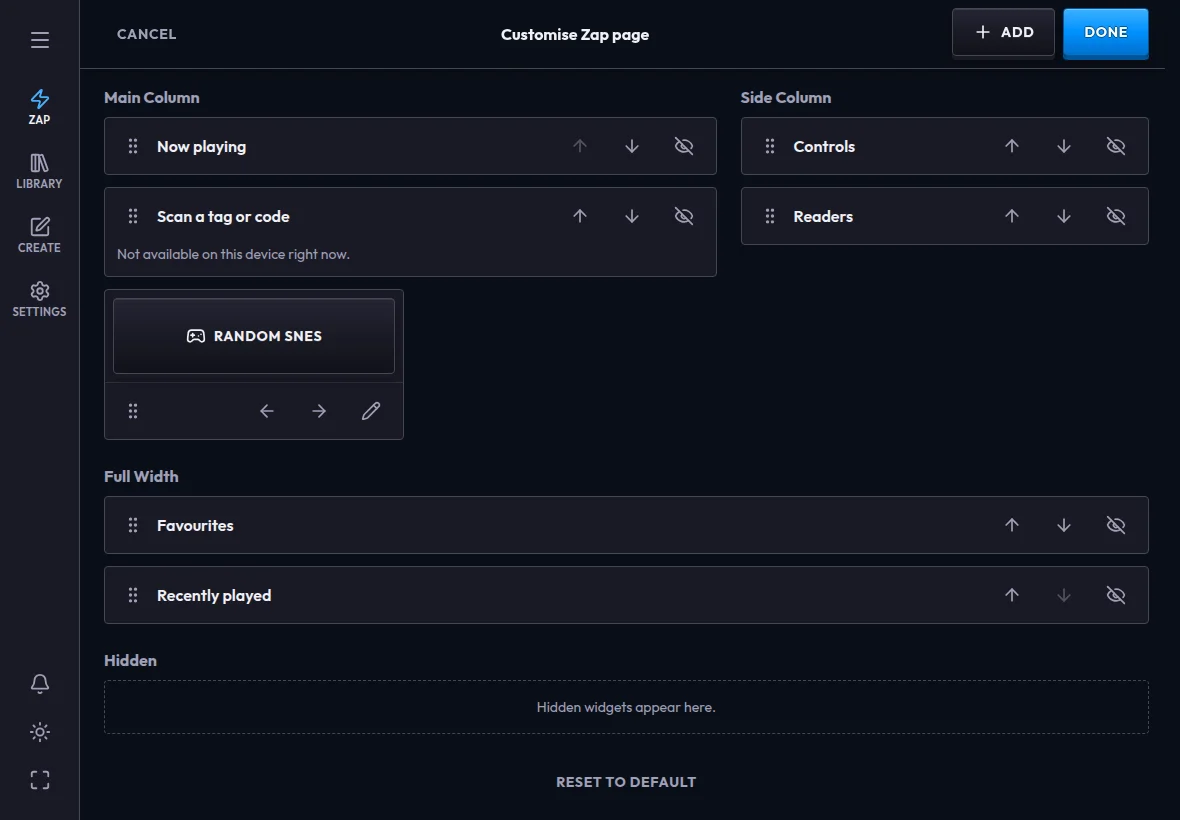Cancel customising the Zap page
Screen dimensions: 1180x820
pyautogui.click(x=147, y=34)
